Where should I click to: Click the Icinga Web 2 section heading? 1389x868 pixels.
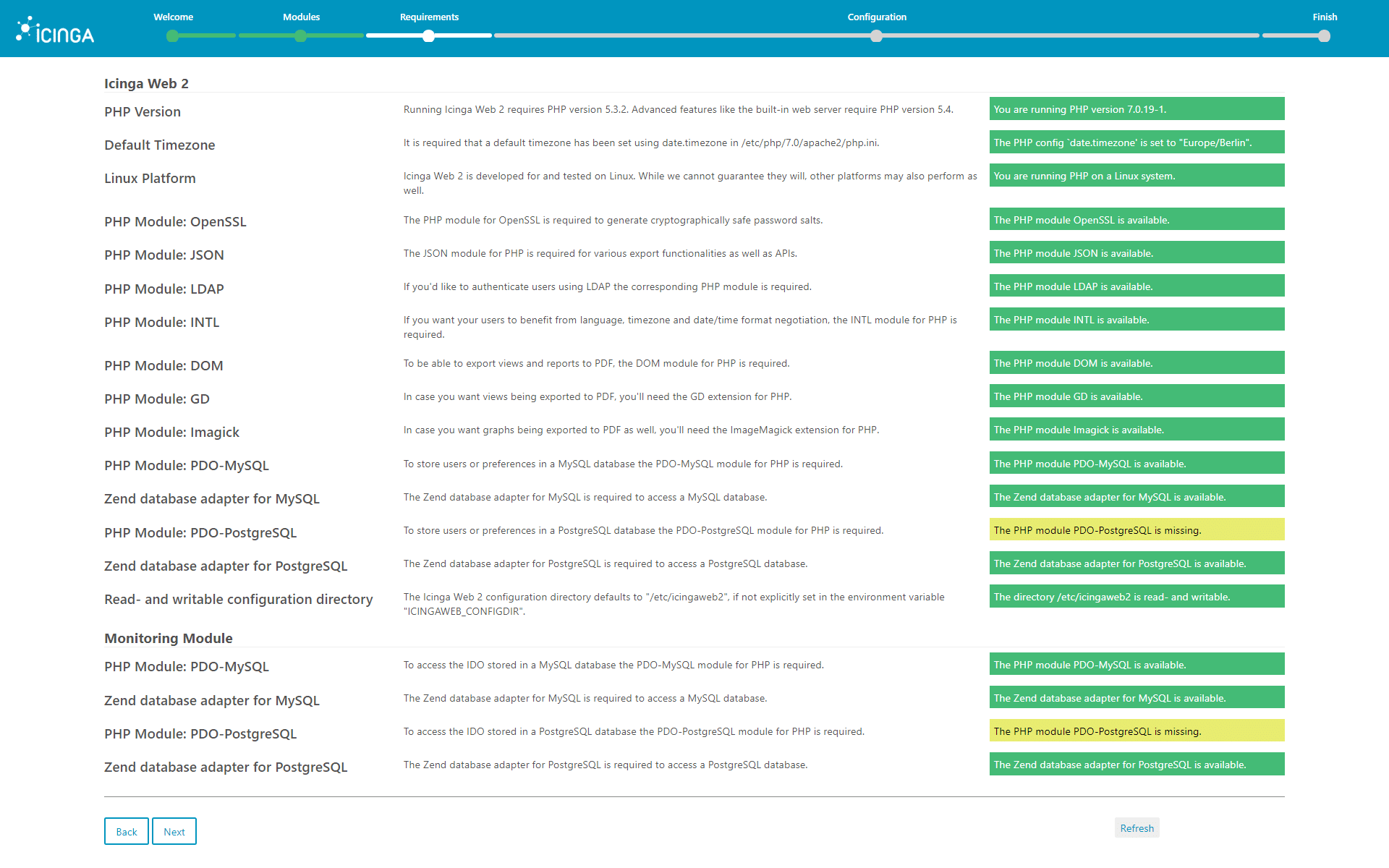(x=146, y=83)
